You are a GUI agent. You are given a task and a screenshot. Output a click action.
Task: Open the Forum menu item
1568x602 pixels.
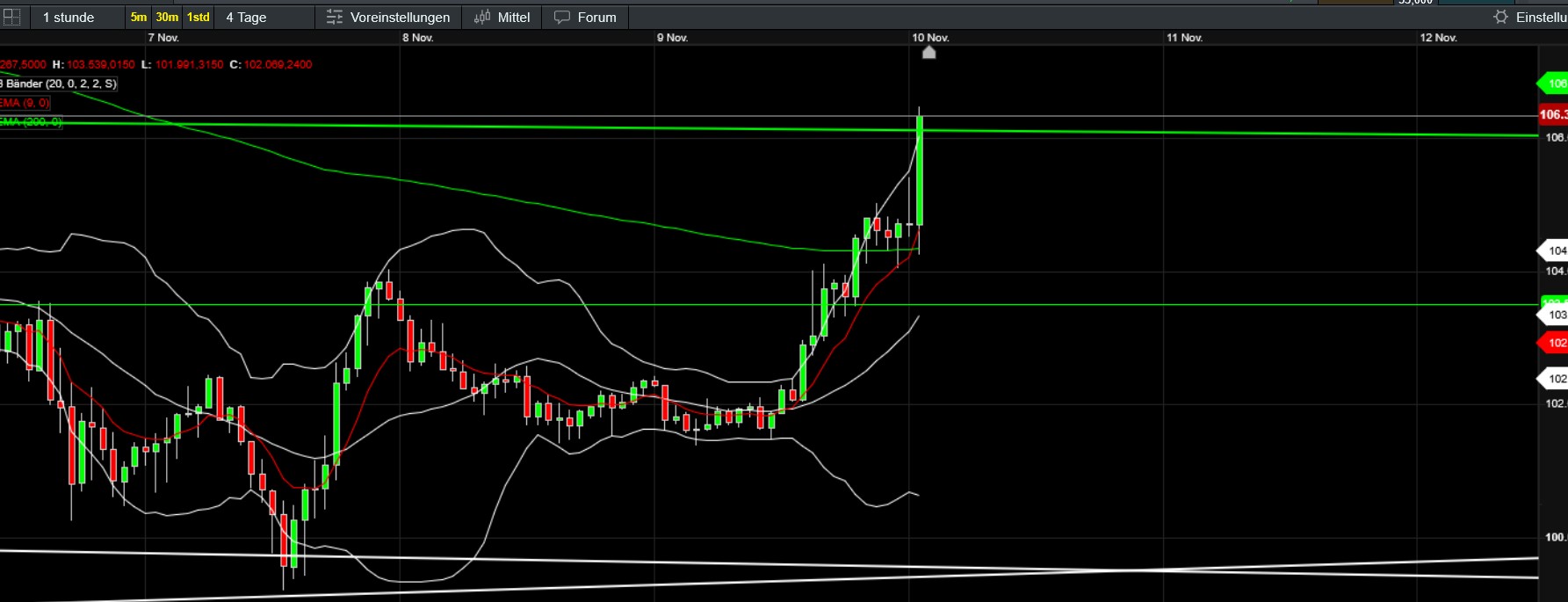coord(596,17)
